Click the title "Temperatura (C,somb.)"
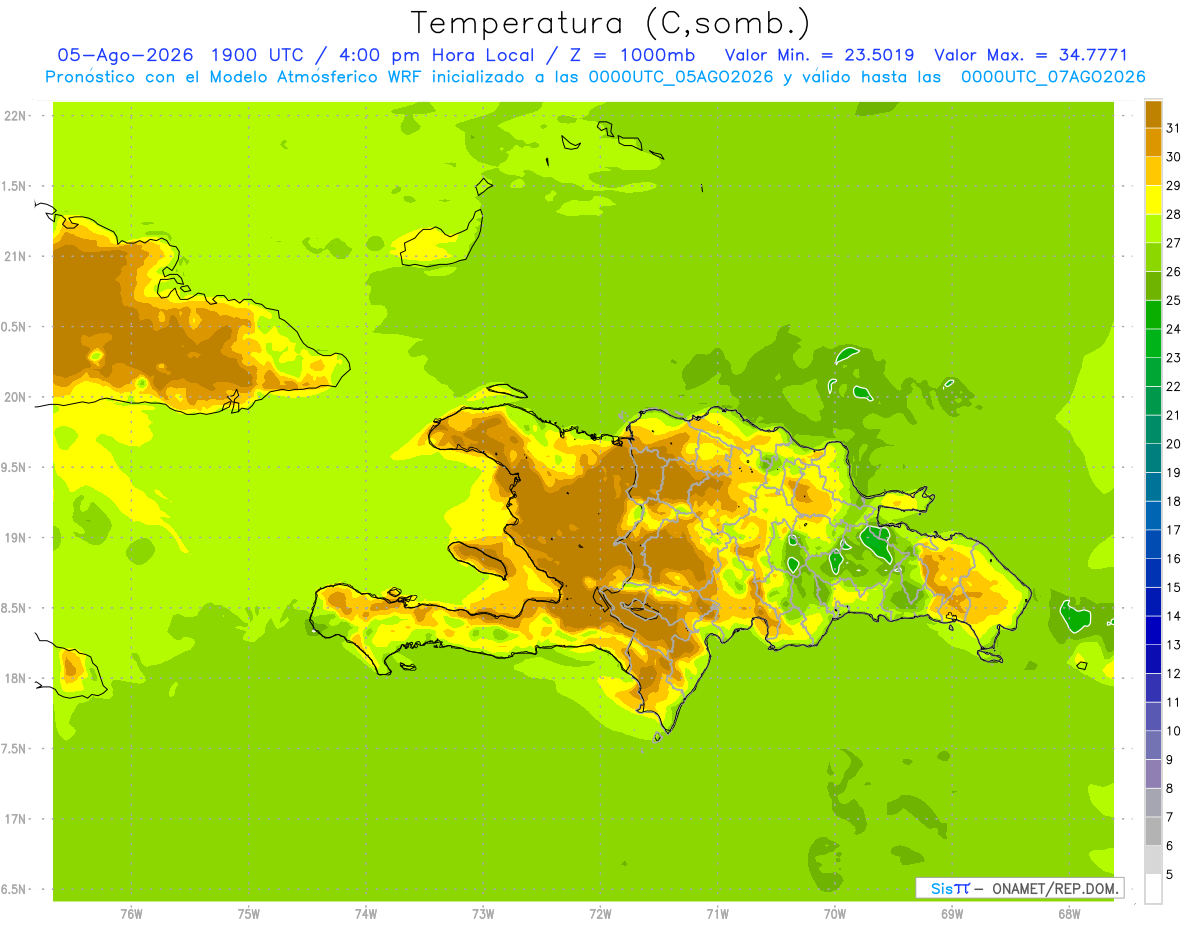 point(611,23)
